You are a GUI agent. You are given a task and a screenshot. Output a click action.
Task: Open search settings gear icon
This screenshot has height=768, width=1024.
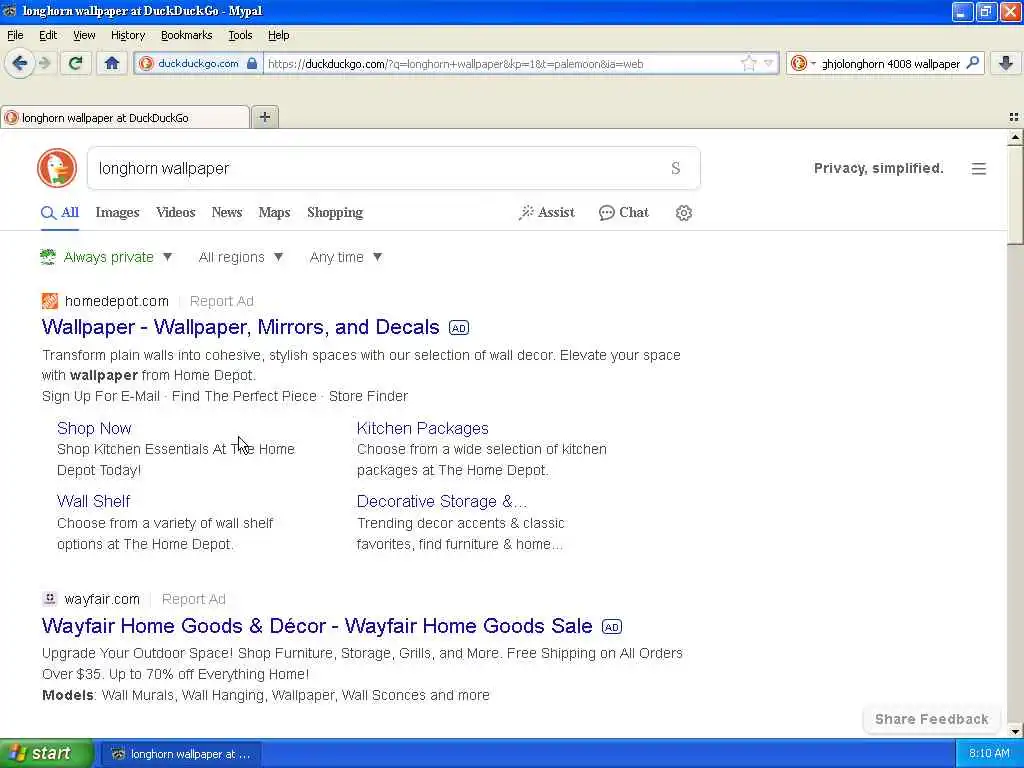[684, 213]
